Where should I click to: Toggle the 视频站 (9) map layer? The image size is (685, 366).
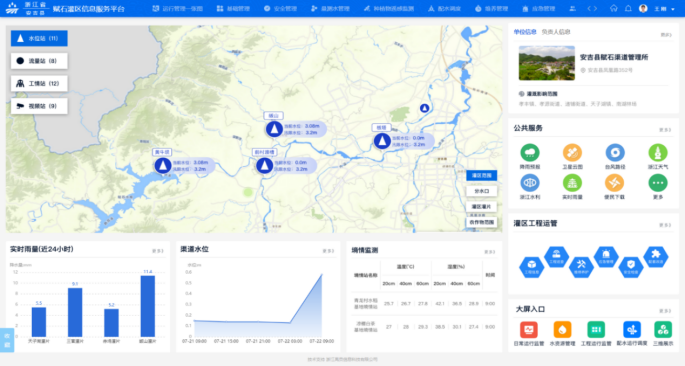point(39,106)
